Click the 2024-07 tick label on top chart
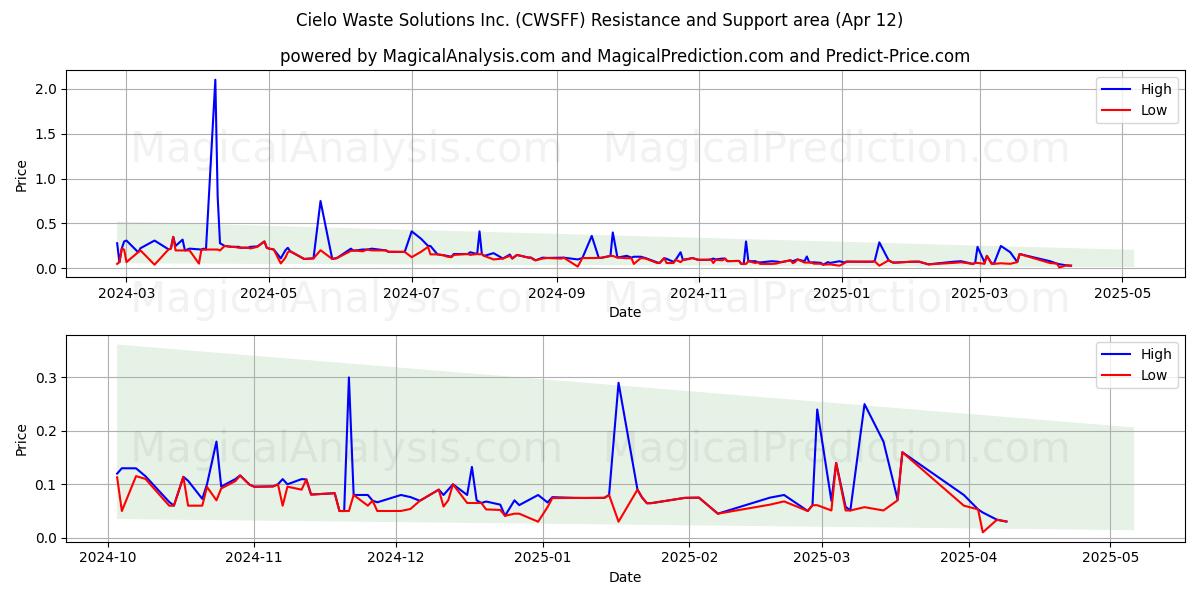Image resolution: width=1200 pixels, height=600 pixels. [x=412, y=293]
